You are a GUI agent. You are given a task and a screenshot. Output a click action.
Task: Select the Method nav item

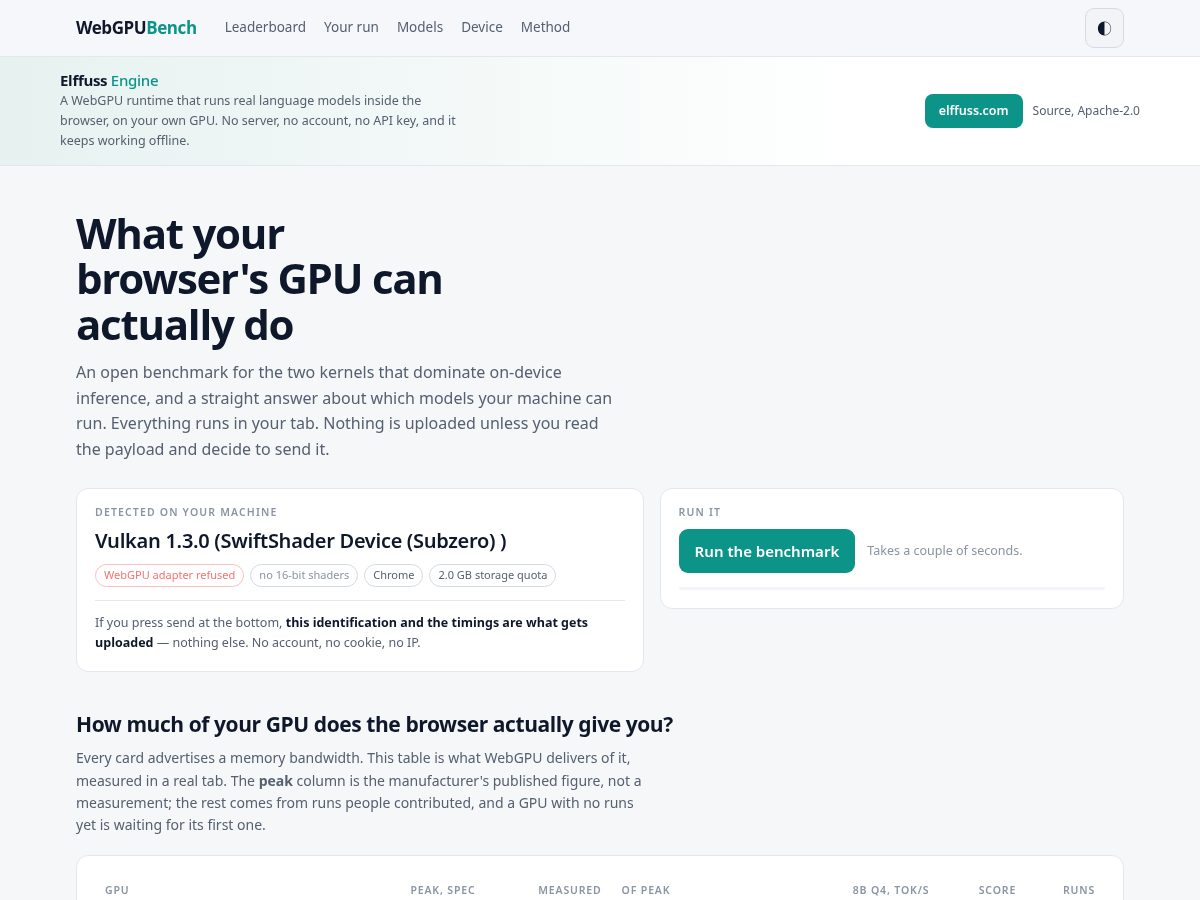click(545, 27)
